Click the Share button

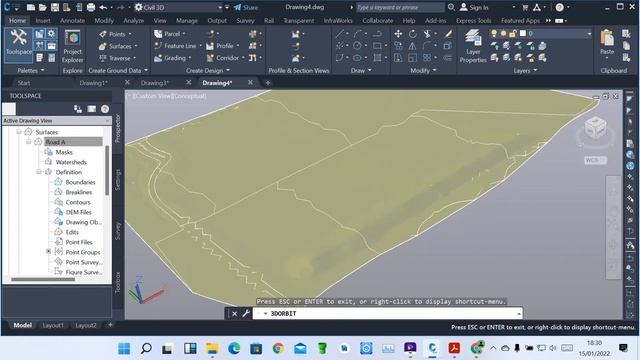(x=246, y=7)
